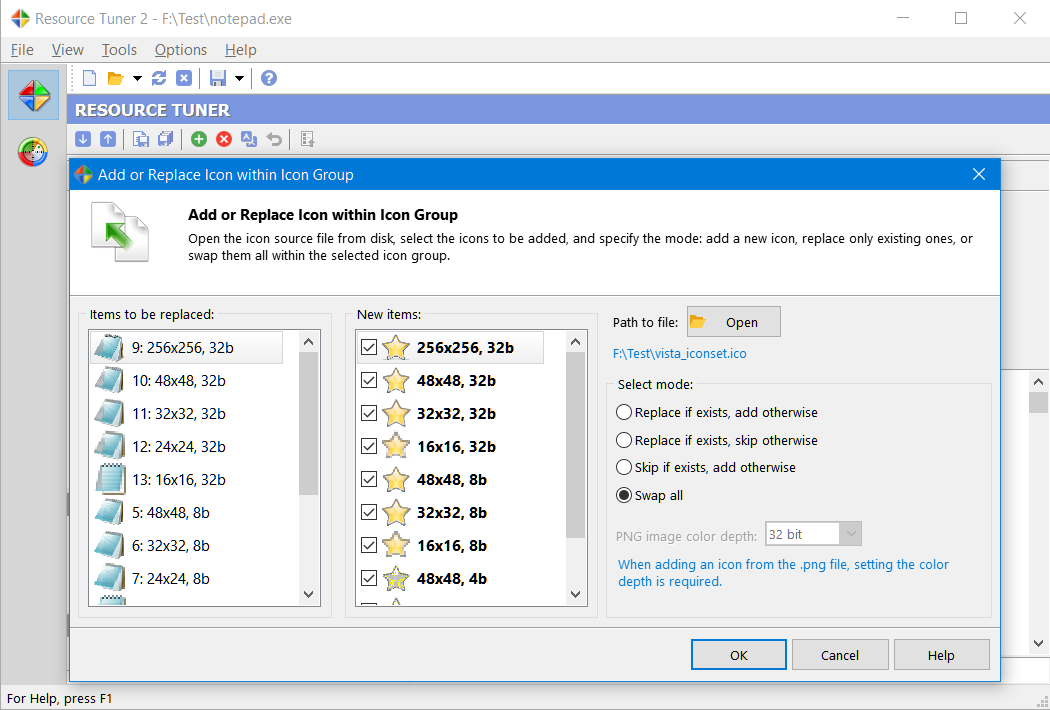This screenshot has height=710, width=1050.
Task: Click the Reload (blue circular arrows) toolbar icon
Action: (x=159, y=78)
